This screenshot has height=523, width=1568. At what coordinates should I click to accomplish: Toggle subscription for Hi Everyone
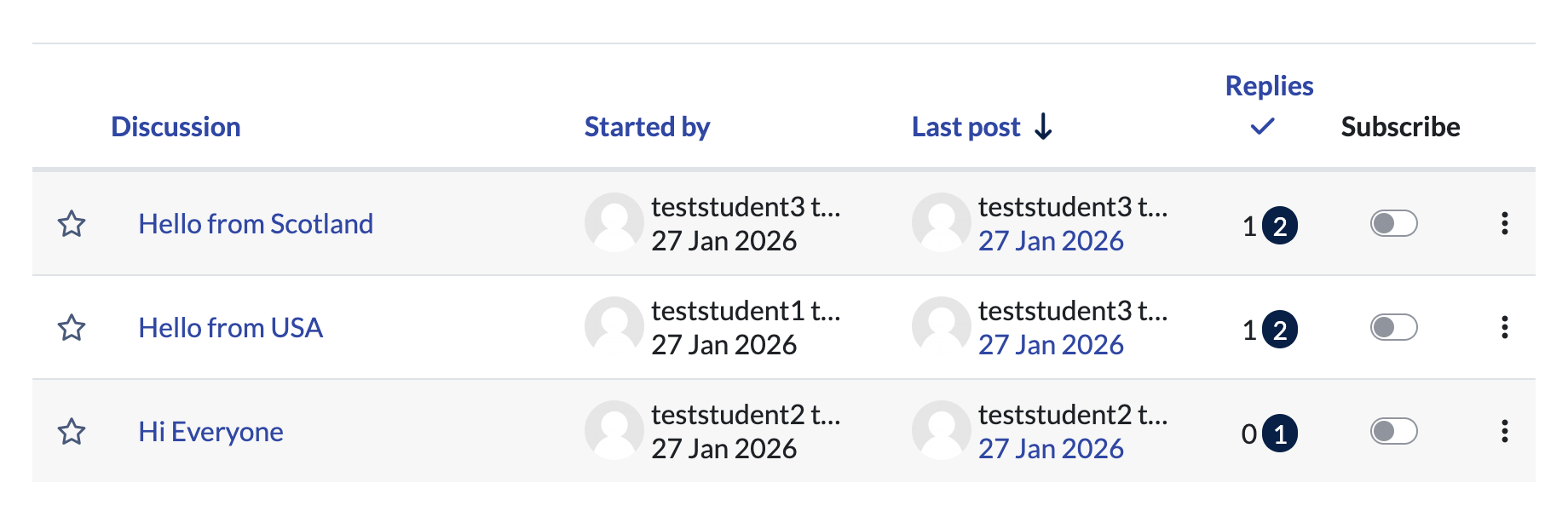(x=1393, y=432)
